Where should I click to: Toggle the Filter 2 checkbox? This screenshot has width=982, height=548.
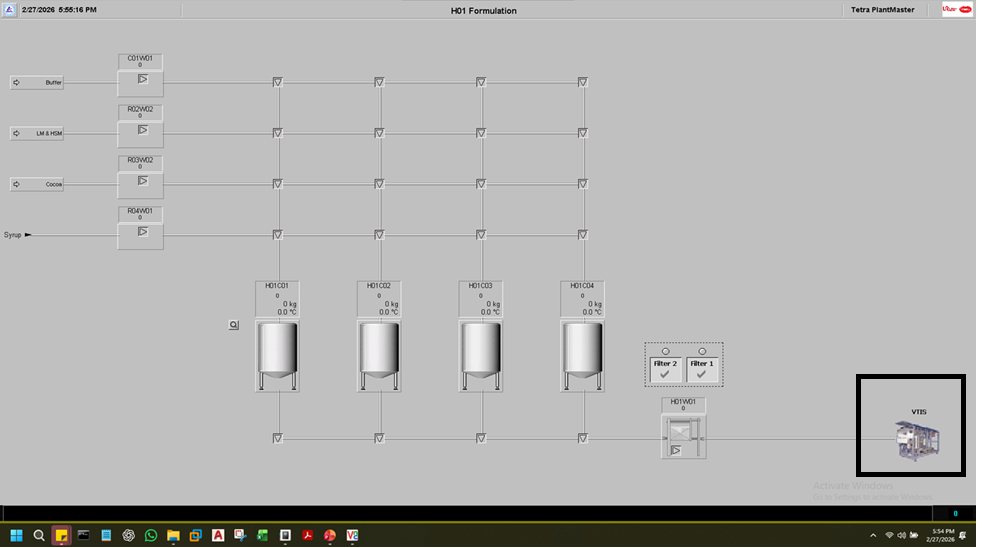(x=666, y=373)
